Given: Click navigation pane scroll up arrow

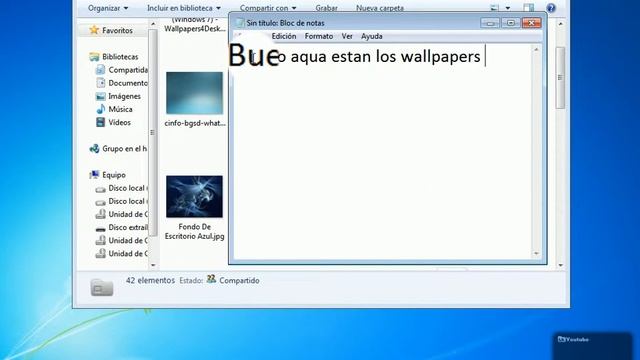Looking at the screenshot, I should click(153, 24).
